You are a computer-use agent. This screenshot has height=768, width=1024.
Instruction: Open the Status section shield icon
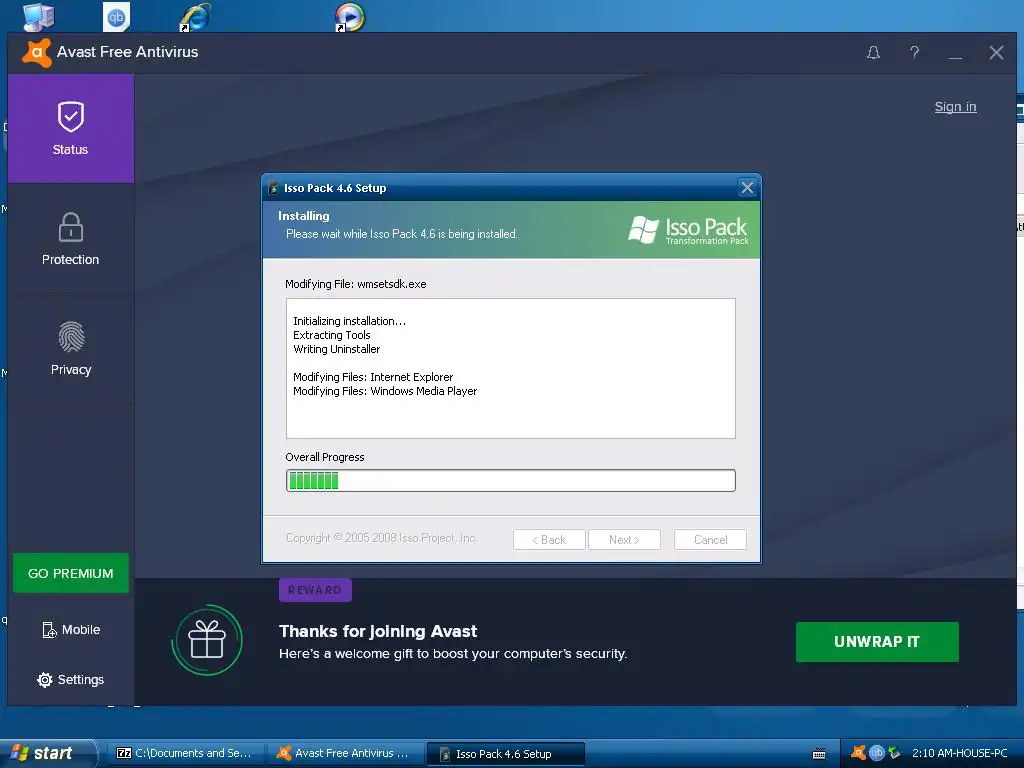tap(71, 118)
